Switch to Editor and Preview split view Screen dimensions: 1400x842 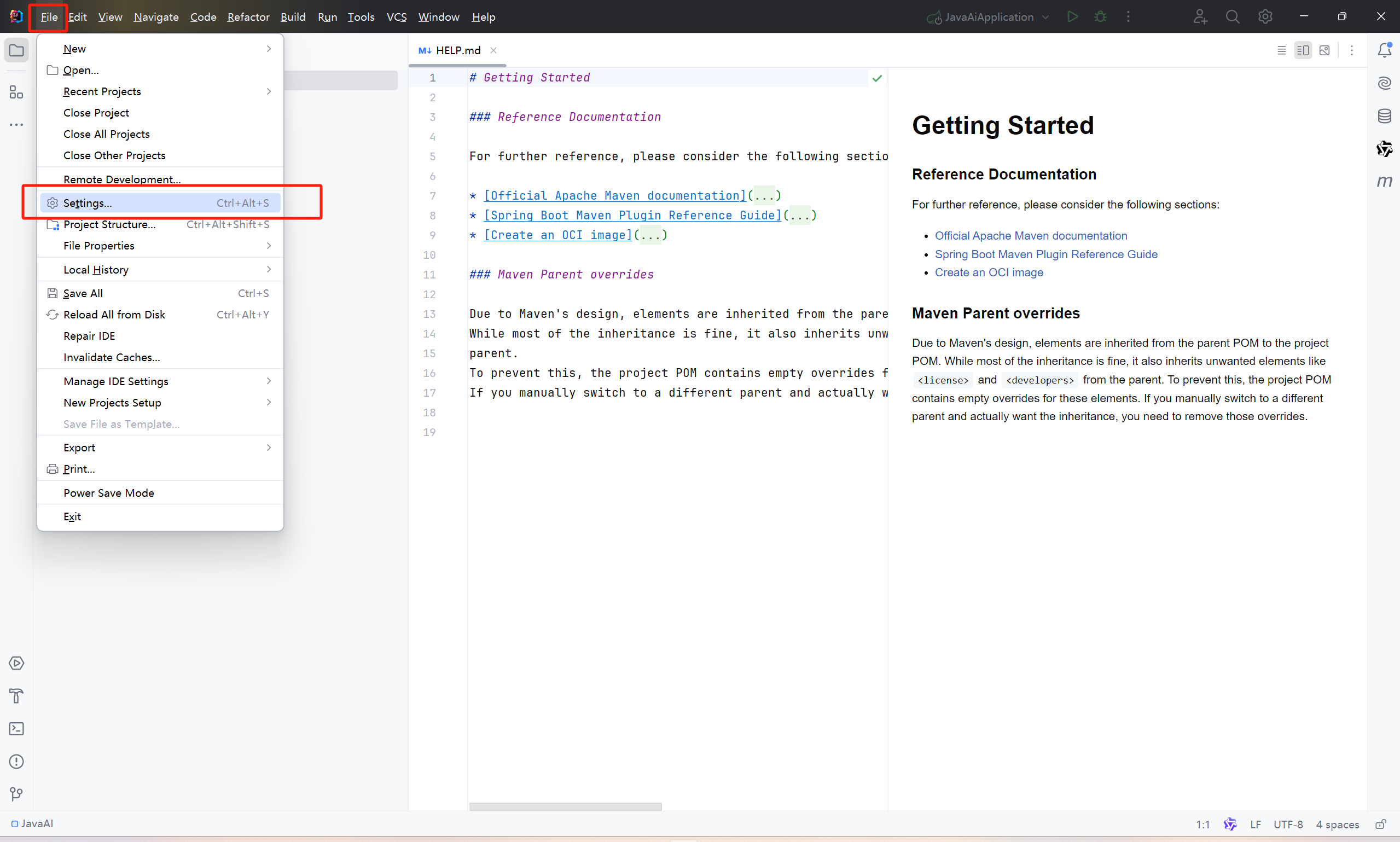[x=1303, y=50]
